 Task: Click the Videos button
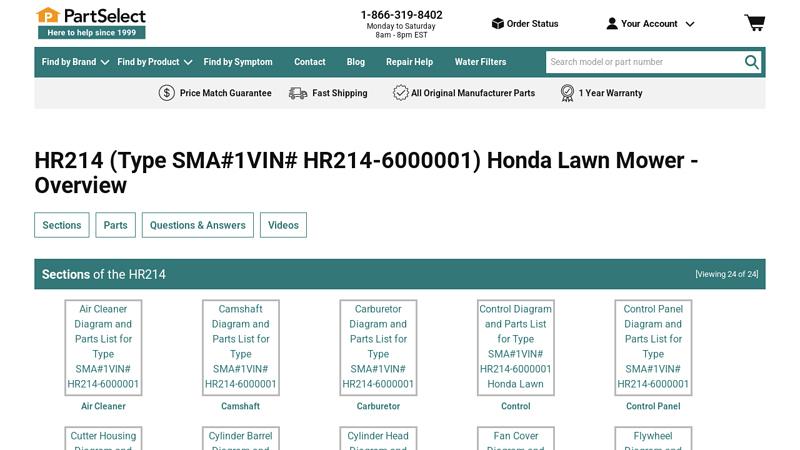point(283,225)
